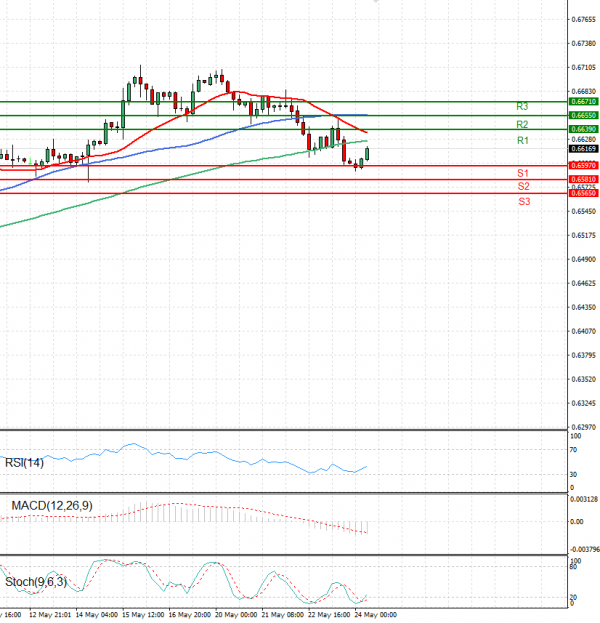Click the 0.63245 price axis value

point(584,403)
